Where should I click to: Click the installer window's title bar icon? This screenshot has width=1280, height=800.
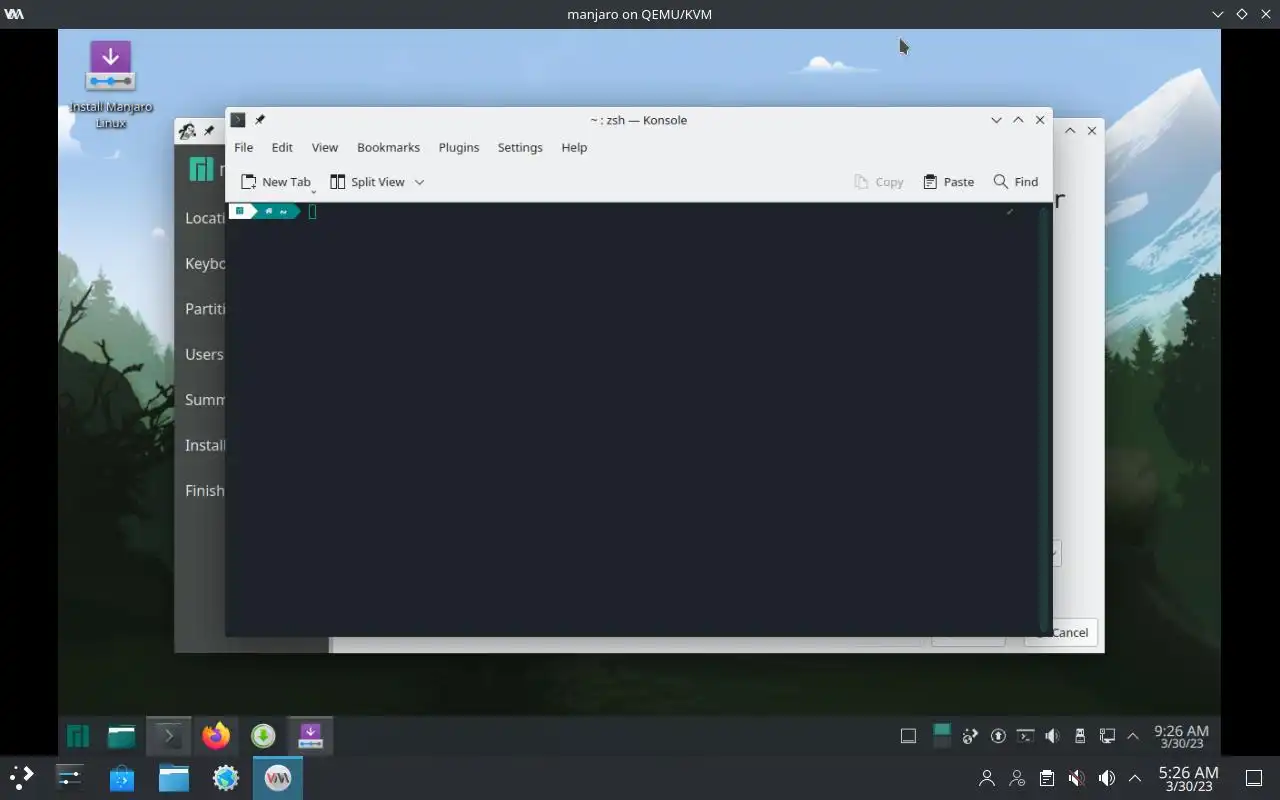(x=187, y=131)
